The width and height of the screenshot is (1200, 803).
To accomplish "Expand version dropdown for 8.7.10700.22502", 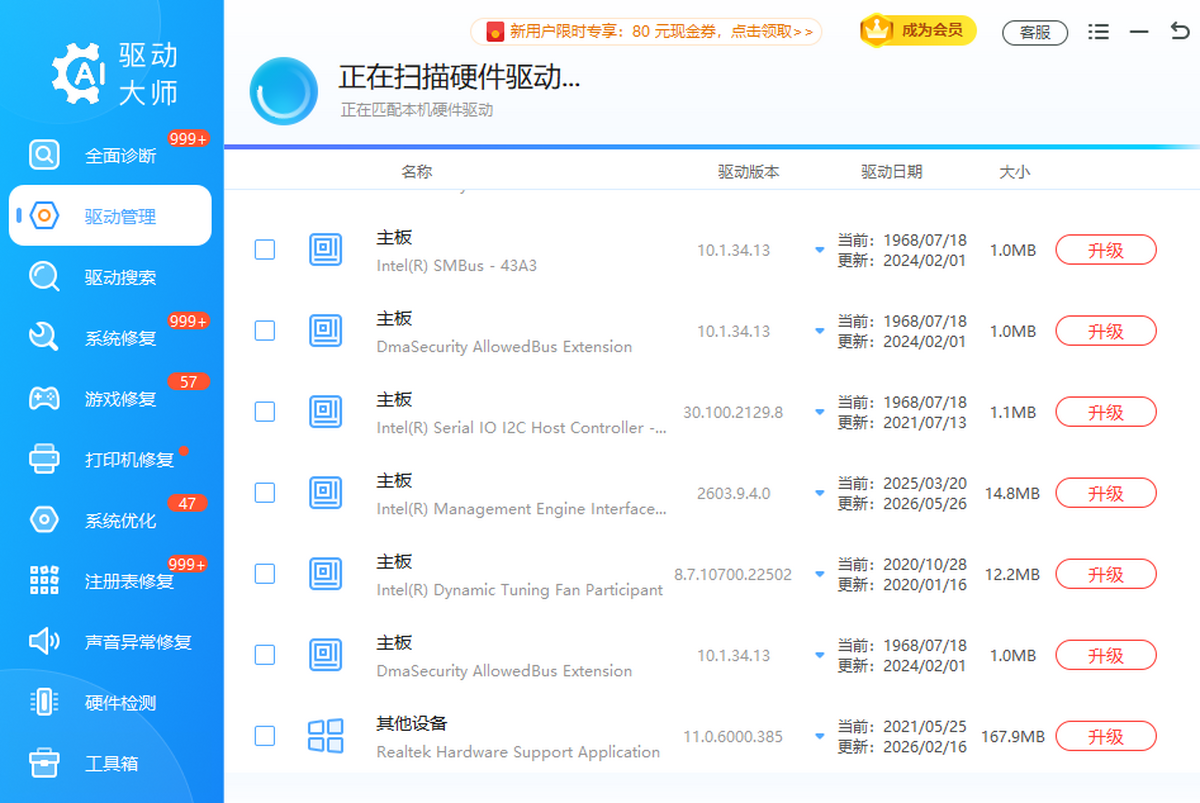I will (x=820, y=575).
